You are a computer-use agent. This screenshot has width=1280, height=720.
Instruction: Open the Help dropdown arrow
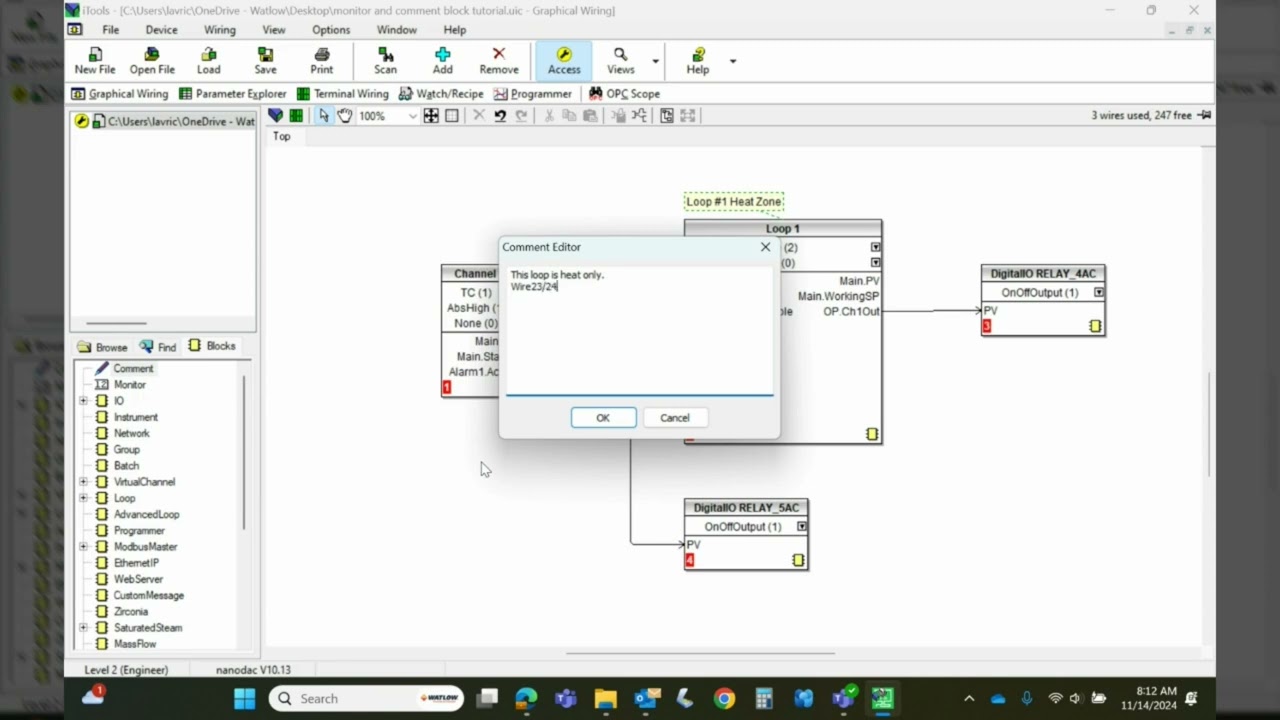[732, 61]
